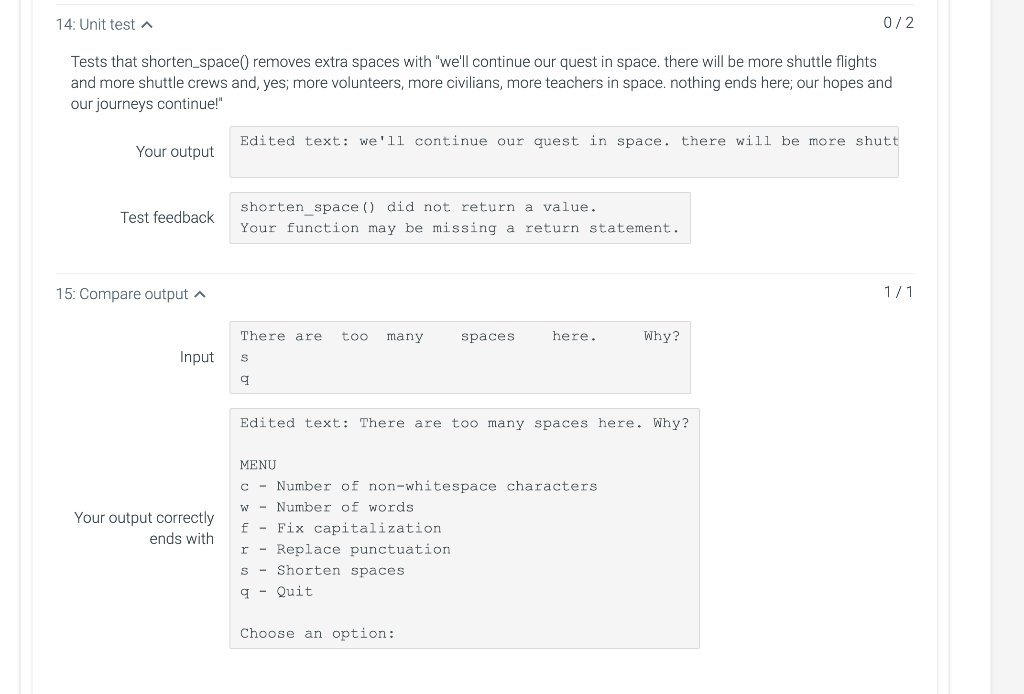Image resolution: width=1024 pixels, height=694 pixels.
Task: Collapse the '14: Unit test' section chevron
Action: click(147, 24)
